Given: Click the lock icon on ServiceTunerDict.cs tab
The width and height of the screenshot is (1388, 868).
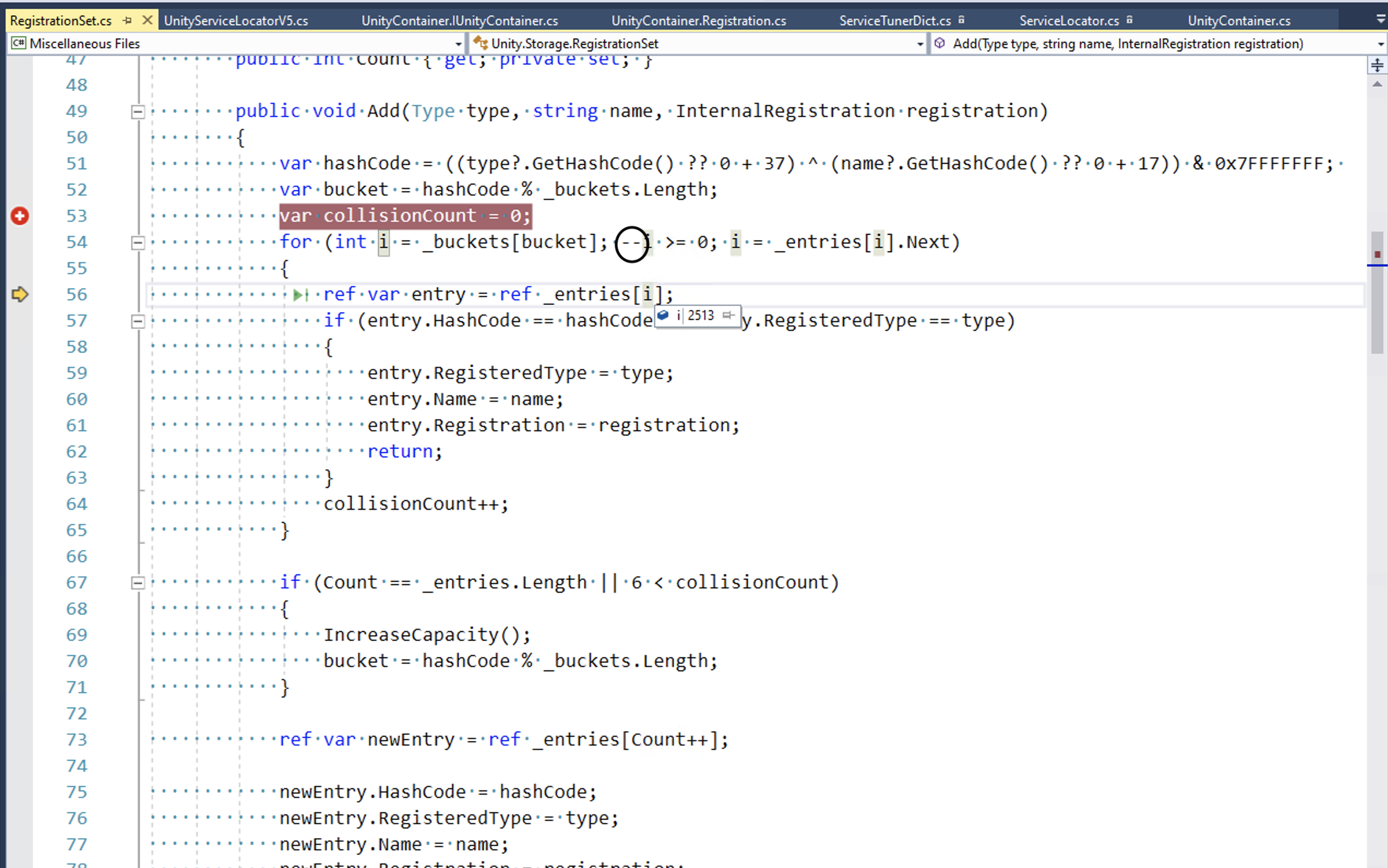Looking at the screenshot, I should [962, 20].
